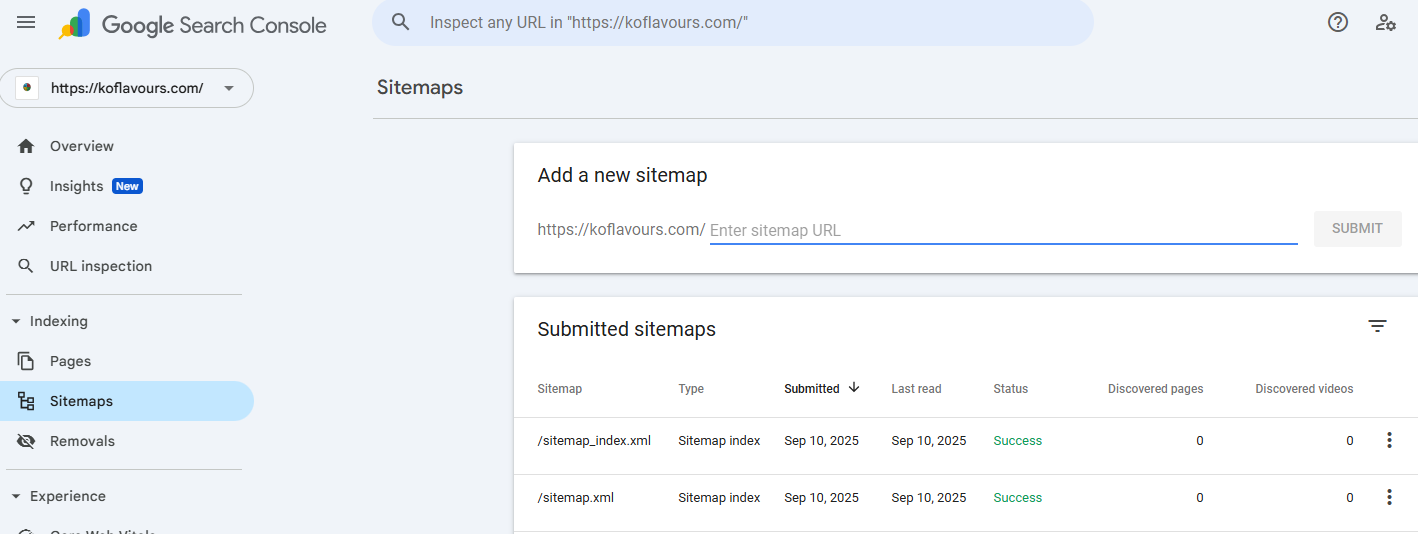The image size is (1418, 534).
Task: Toggle sort arrow on Submitted column
Action: click(854, 388)
